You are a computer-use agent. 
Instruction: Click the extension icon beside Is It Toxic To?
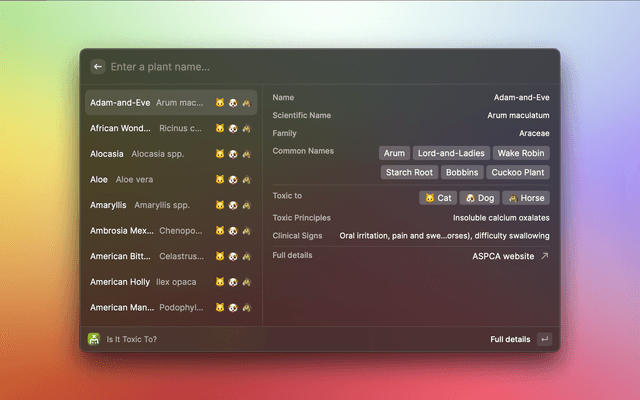coord(94,339)
